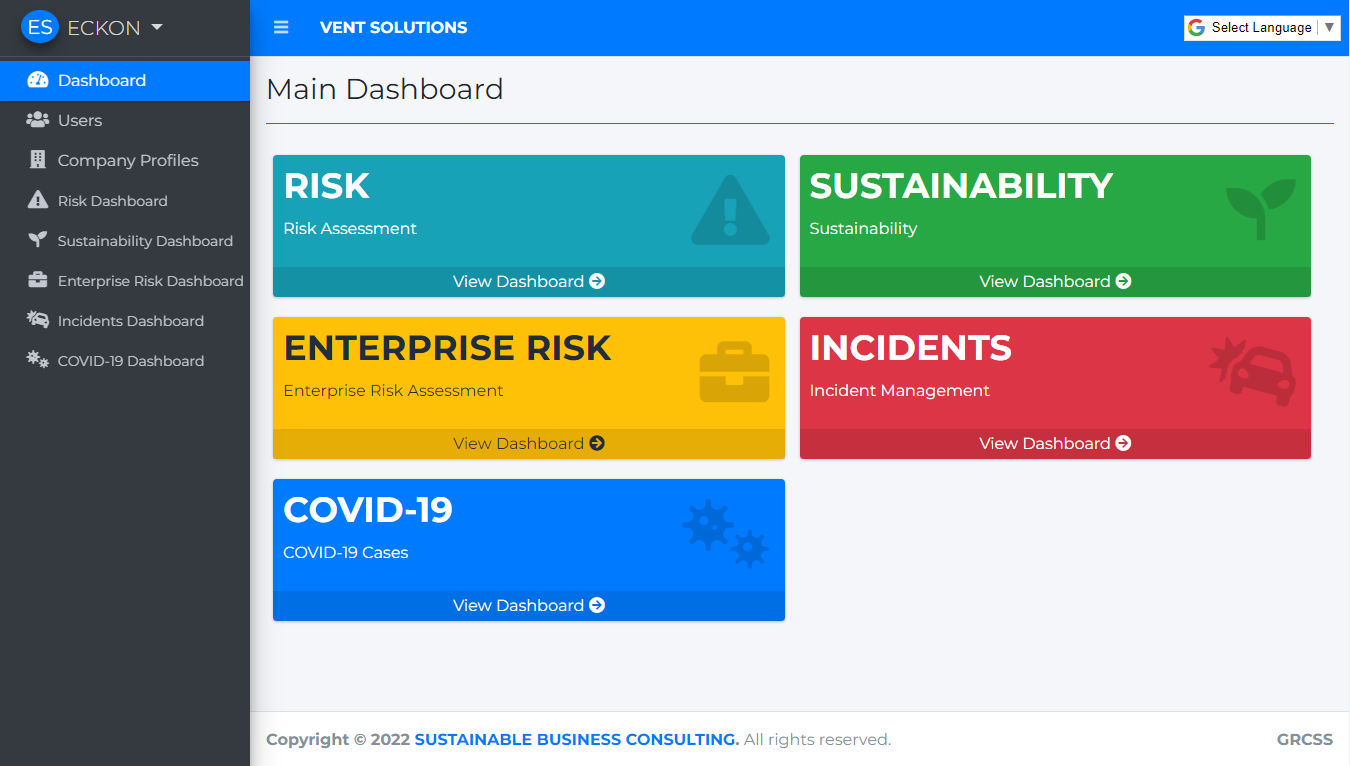Select Incidents Dashboard in the sidebar

coord(130,321)
